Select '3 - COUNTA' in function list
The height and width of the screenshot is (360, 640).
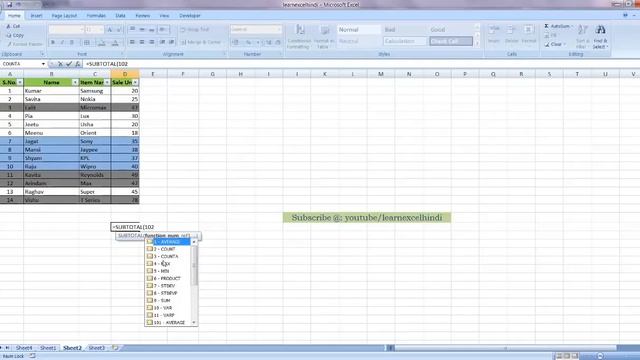[168, 256]
